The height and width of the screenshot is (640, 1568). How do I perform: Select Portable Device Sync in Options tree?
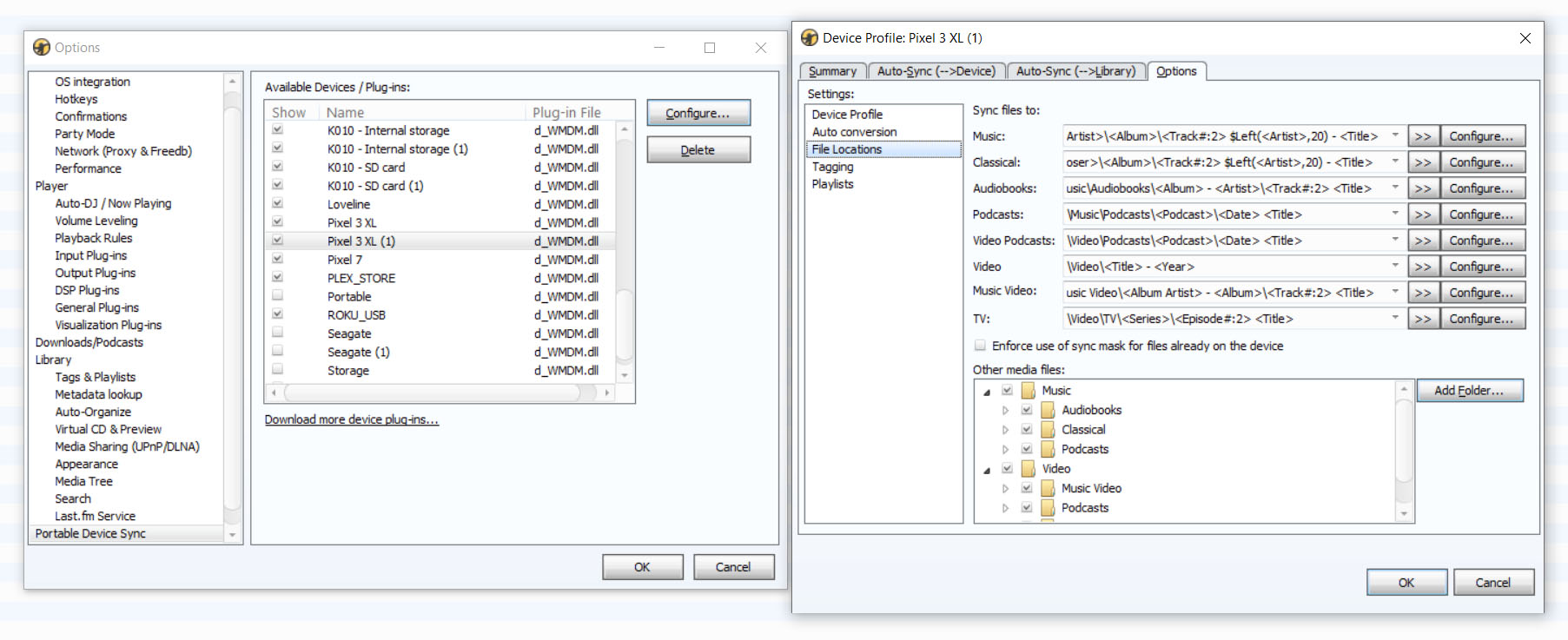(x=90, y=533)
